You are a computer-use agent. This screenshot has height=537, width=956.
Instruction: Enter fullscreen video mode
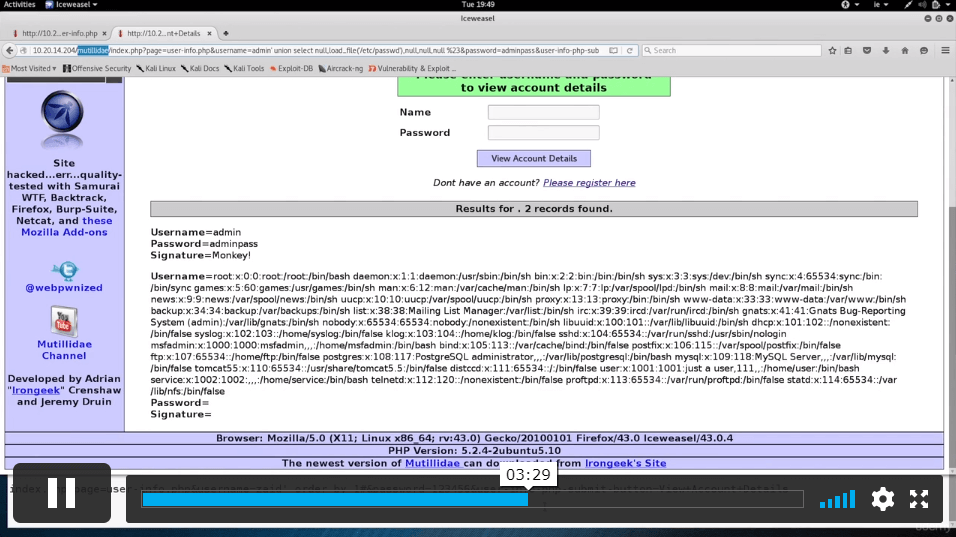click(919, 499)
